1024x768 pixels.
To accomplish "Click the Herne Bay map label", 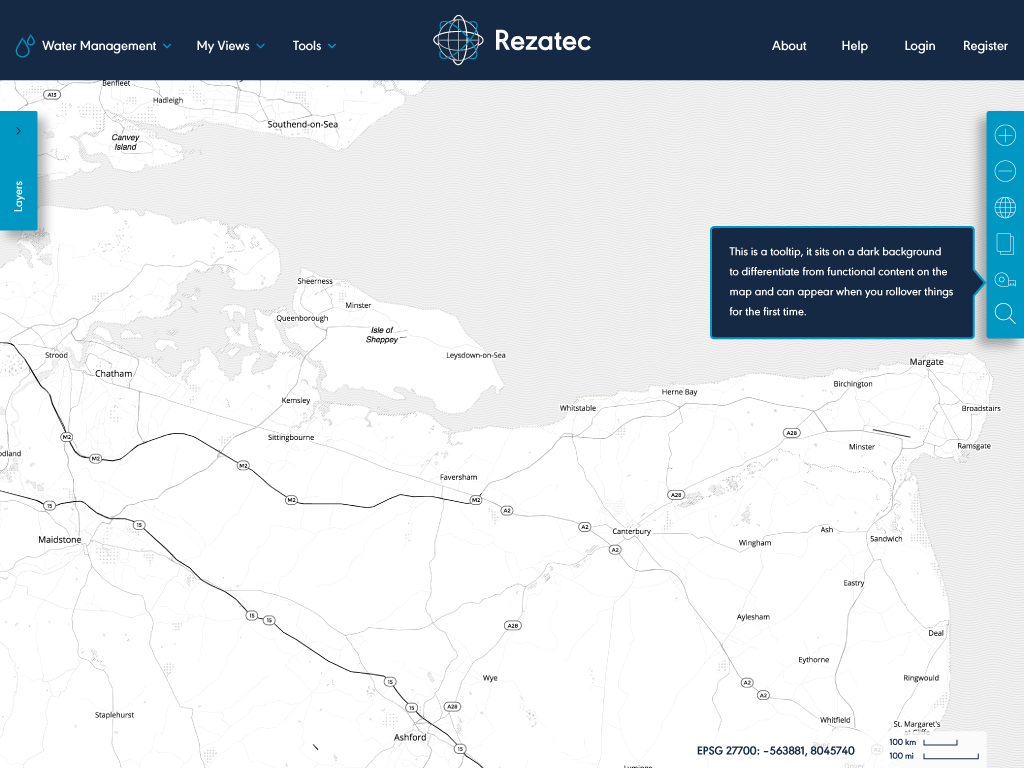I will (679, 392).
